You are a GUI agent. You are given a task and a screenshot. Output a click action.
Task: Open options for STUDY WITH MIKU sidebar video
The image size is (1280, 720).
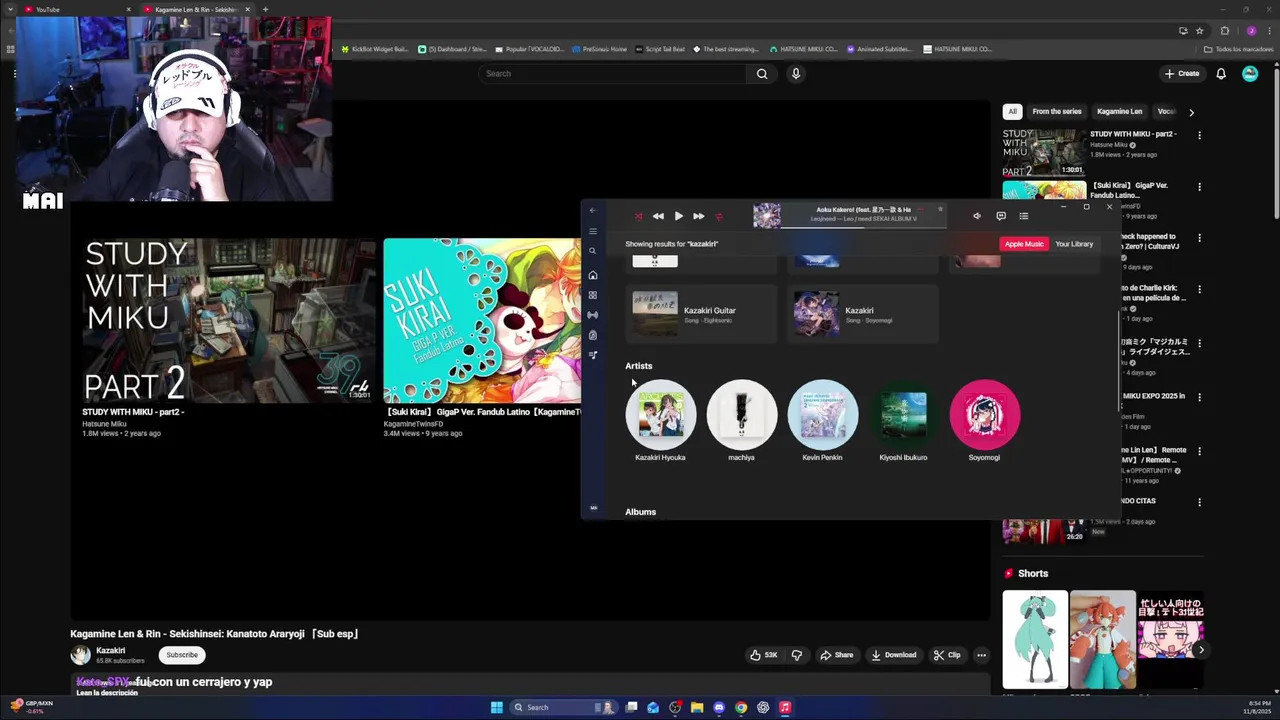[x=1199, y=135]
